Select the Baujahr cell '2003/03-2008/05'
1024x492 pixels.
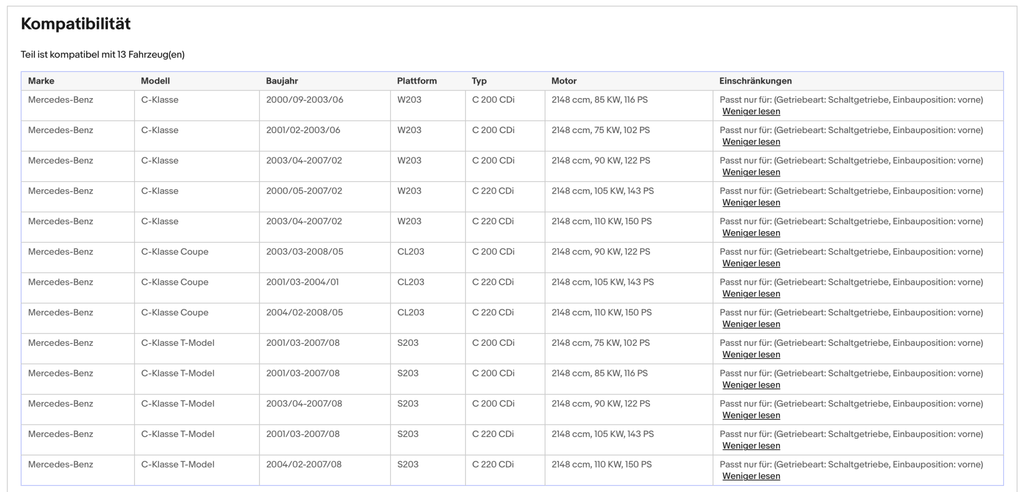click(304, 252)
